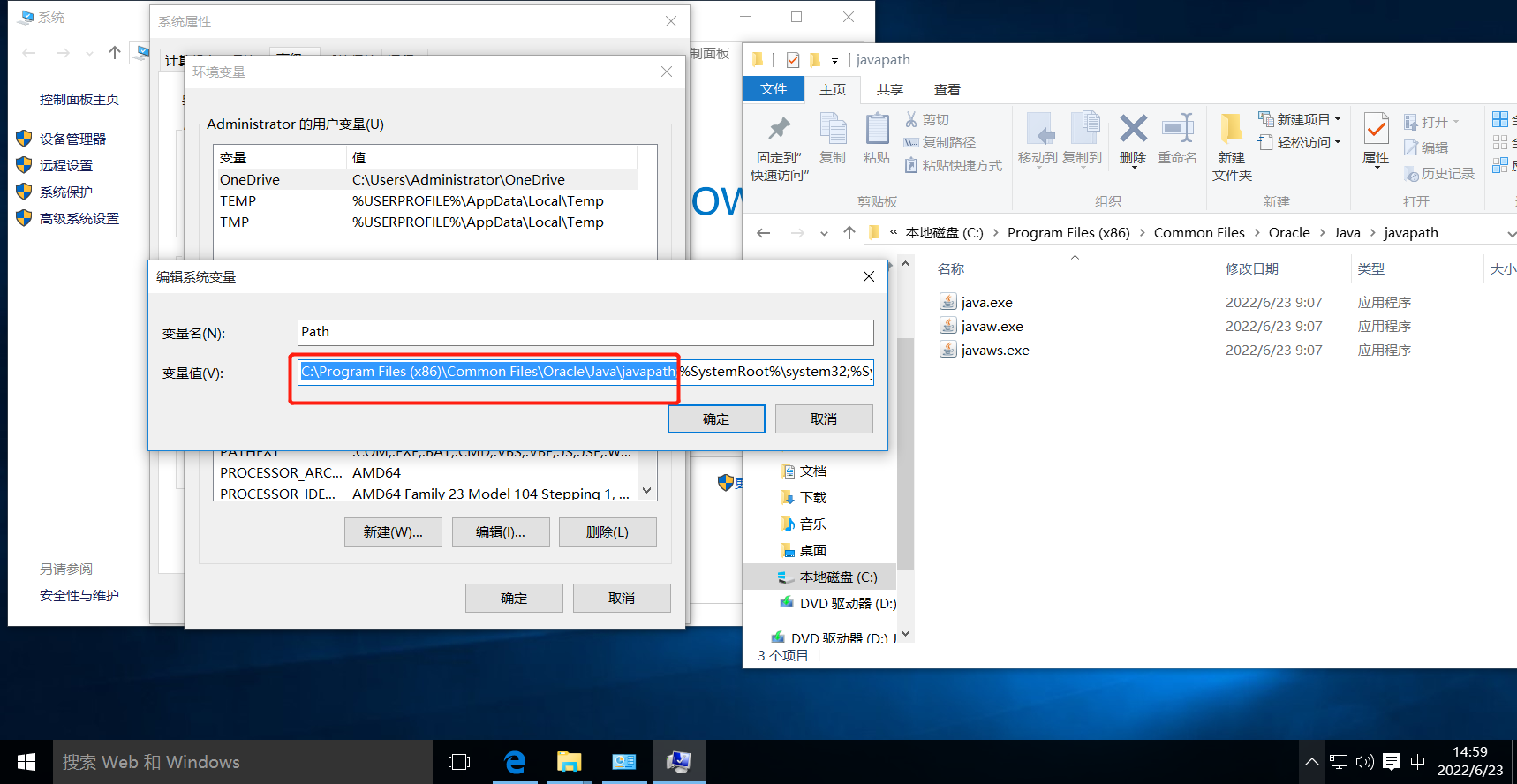Image resolution: width=1517 pixels, height=784 pixels.
Task: Click the Copy icon in the ribbon
Action: pyautogui.click(x=833, y=130)
